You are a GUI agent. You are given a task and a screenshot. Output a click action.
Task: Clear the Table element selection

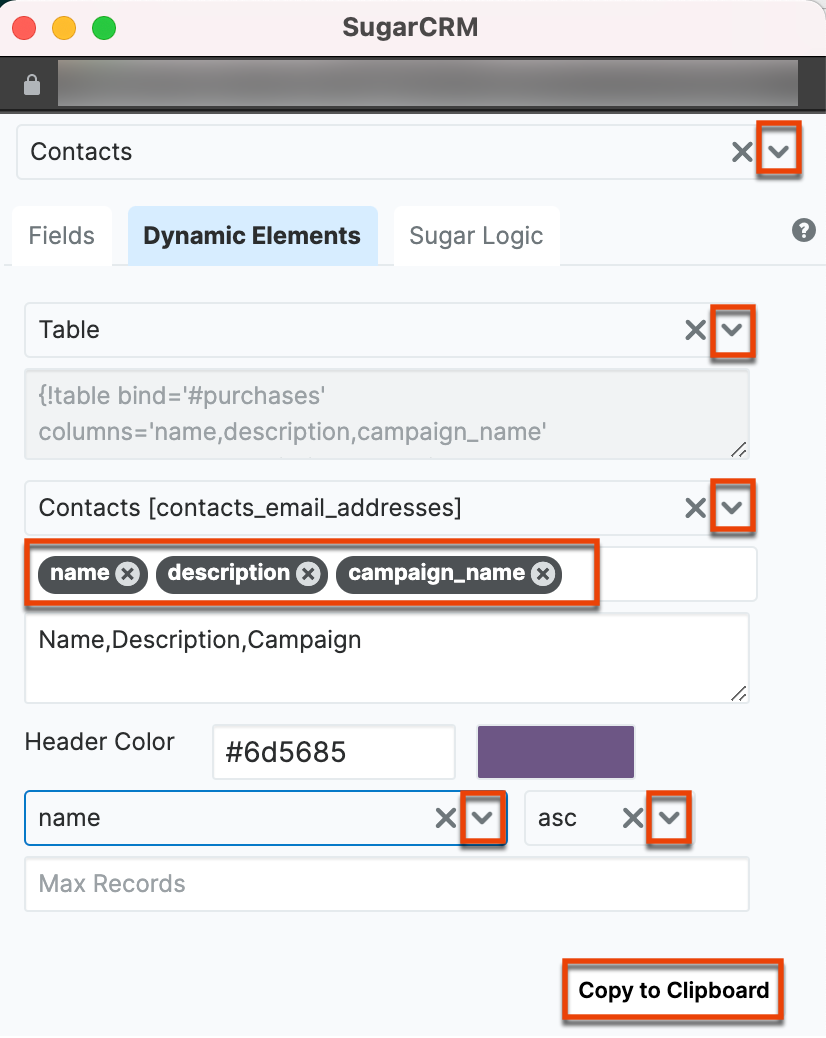695,330
